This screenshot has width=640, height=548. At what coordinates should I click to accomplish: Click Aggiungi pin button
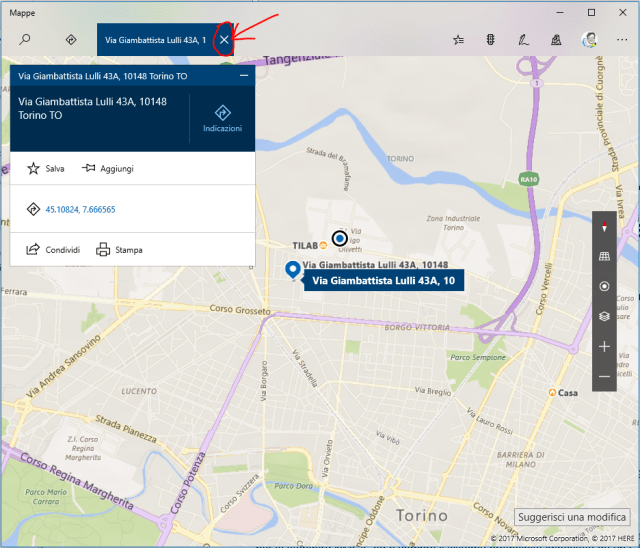(108, 169)
